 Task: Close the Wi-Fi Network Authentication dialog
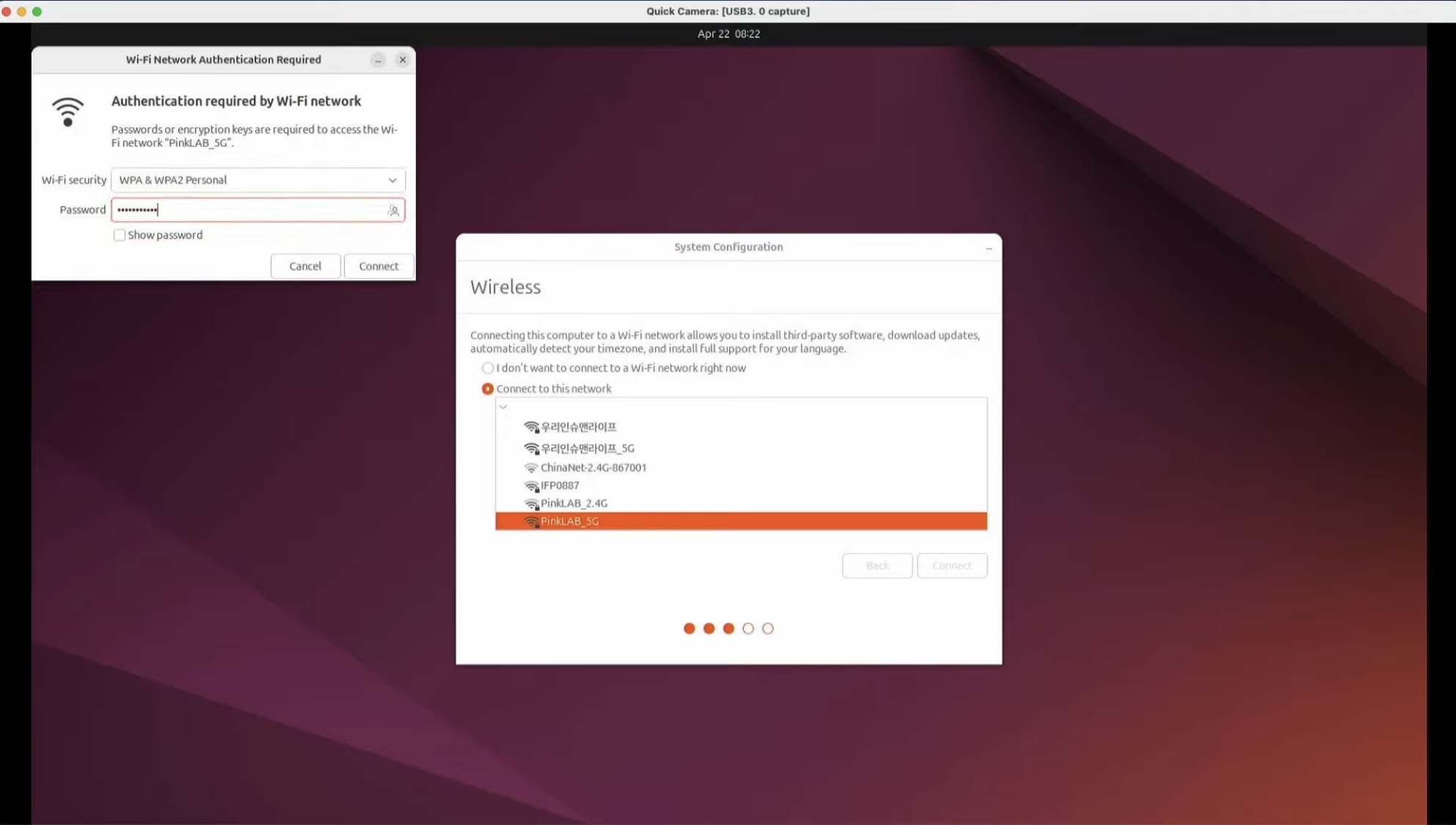tap(403, 60)
